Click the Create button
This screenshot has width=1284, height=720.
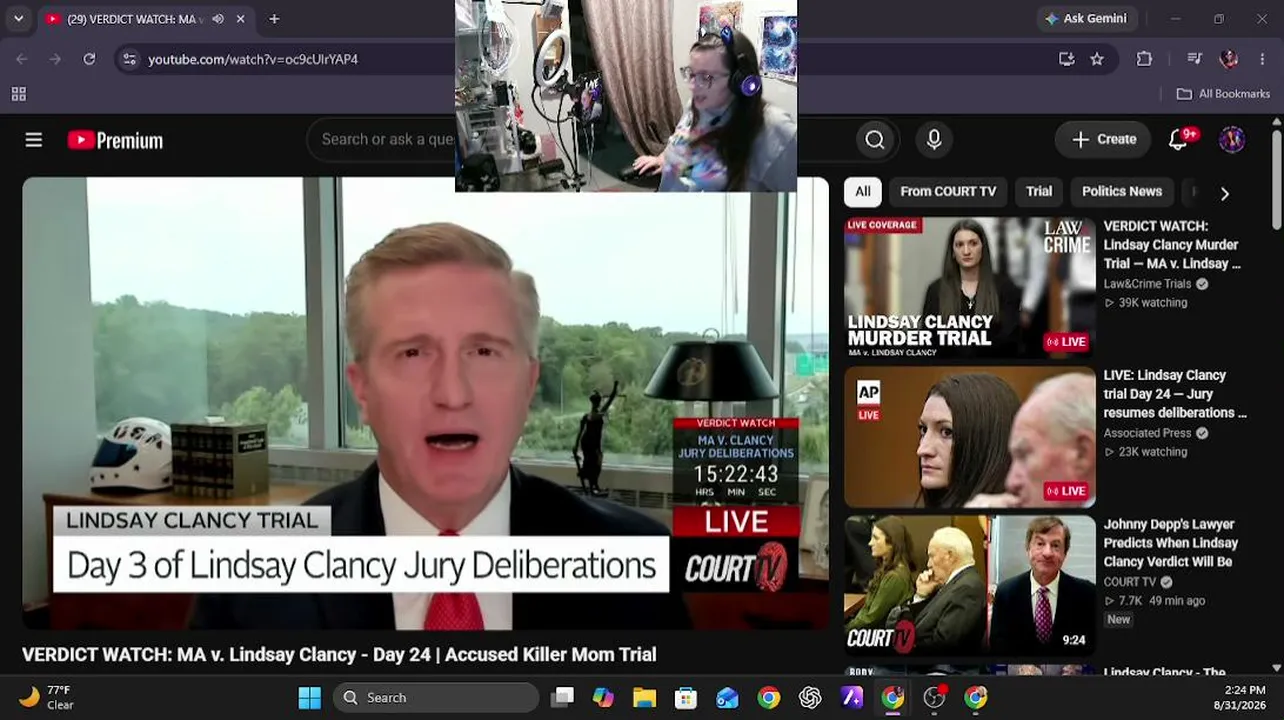coord(1103,140)
